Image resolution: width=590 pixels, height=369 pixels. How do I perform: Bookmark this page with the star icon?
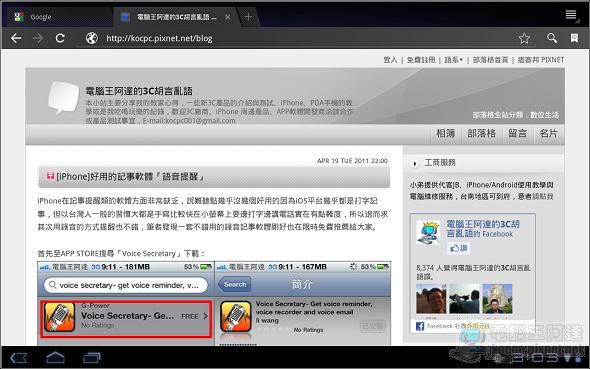[524, 38]
